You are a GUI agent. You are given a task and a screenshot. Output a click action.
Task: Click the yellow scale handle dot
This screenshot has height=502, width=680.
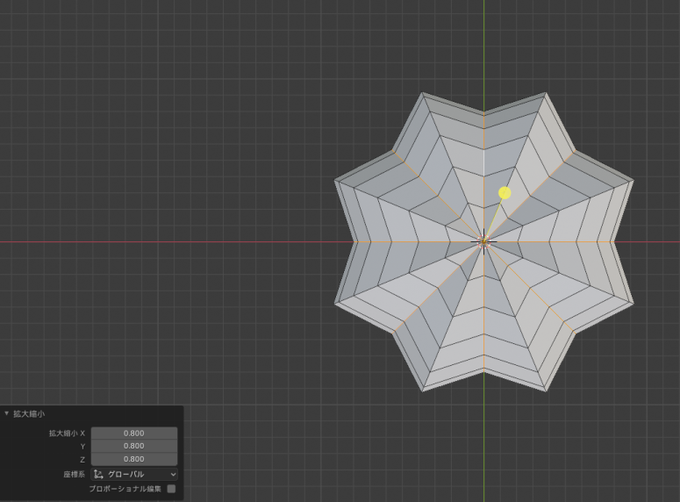point(505,193)
